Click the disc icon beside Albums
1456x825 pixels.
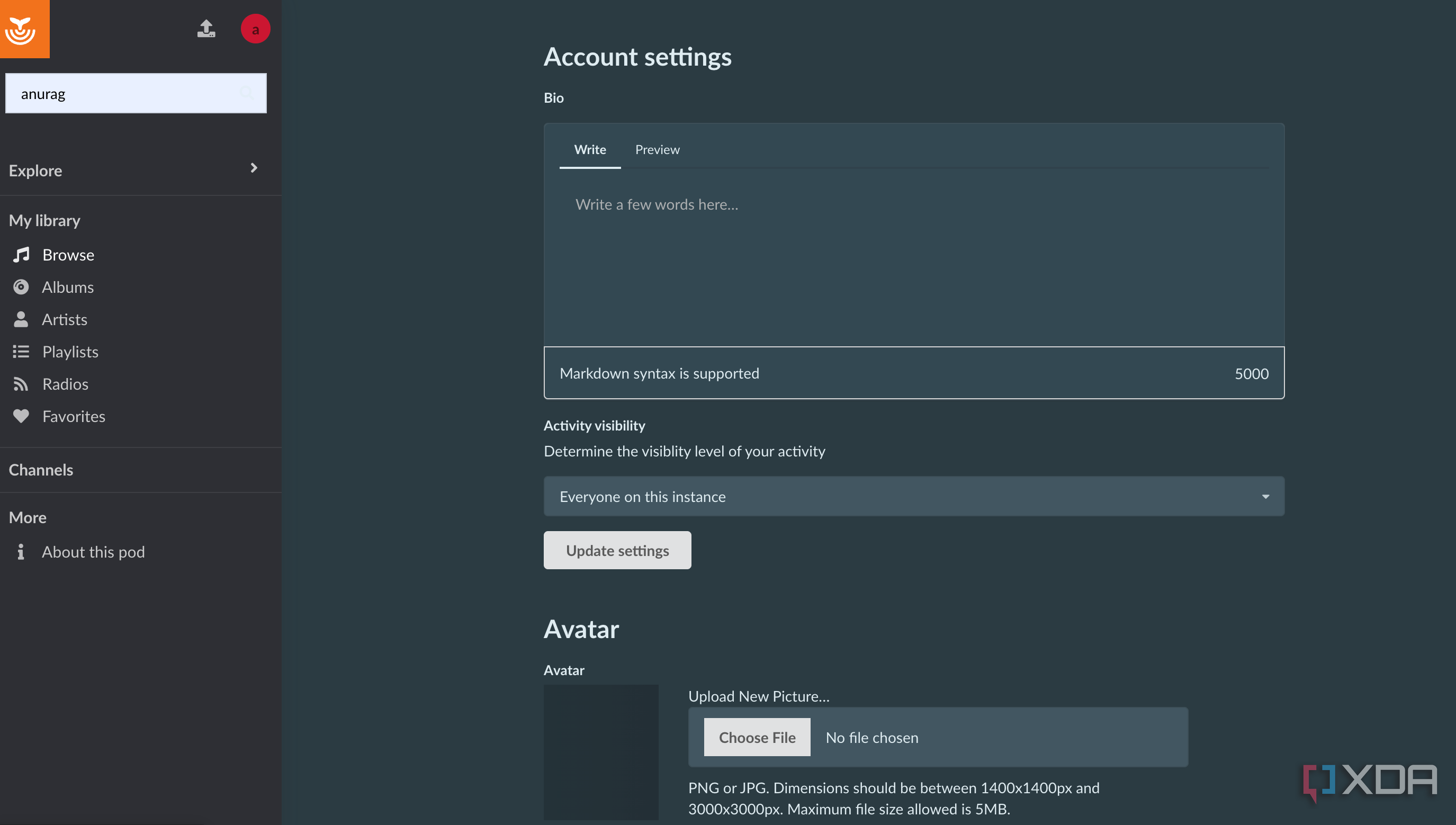coord(21,286)
